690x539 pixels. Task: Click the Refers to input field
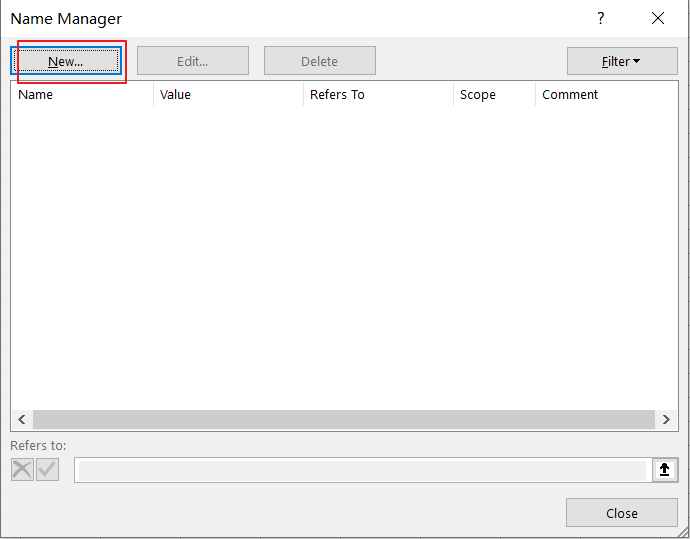point(362,470)
